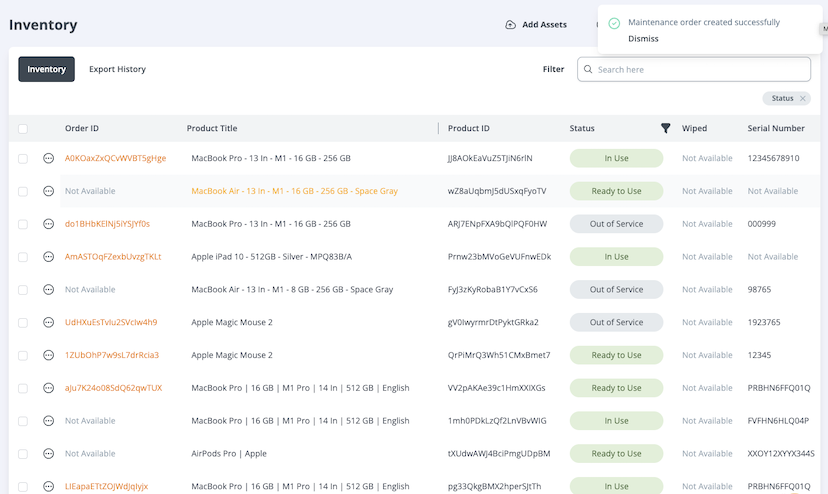Focus the Search here input field
Image resolution: width=828 pixels, height=494 pixels.
pyautogui.click(x=700, y=69)
